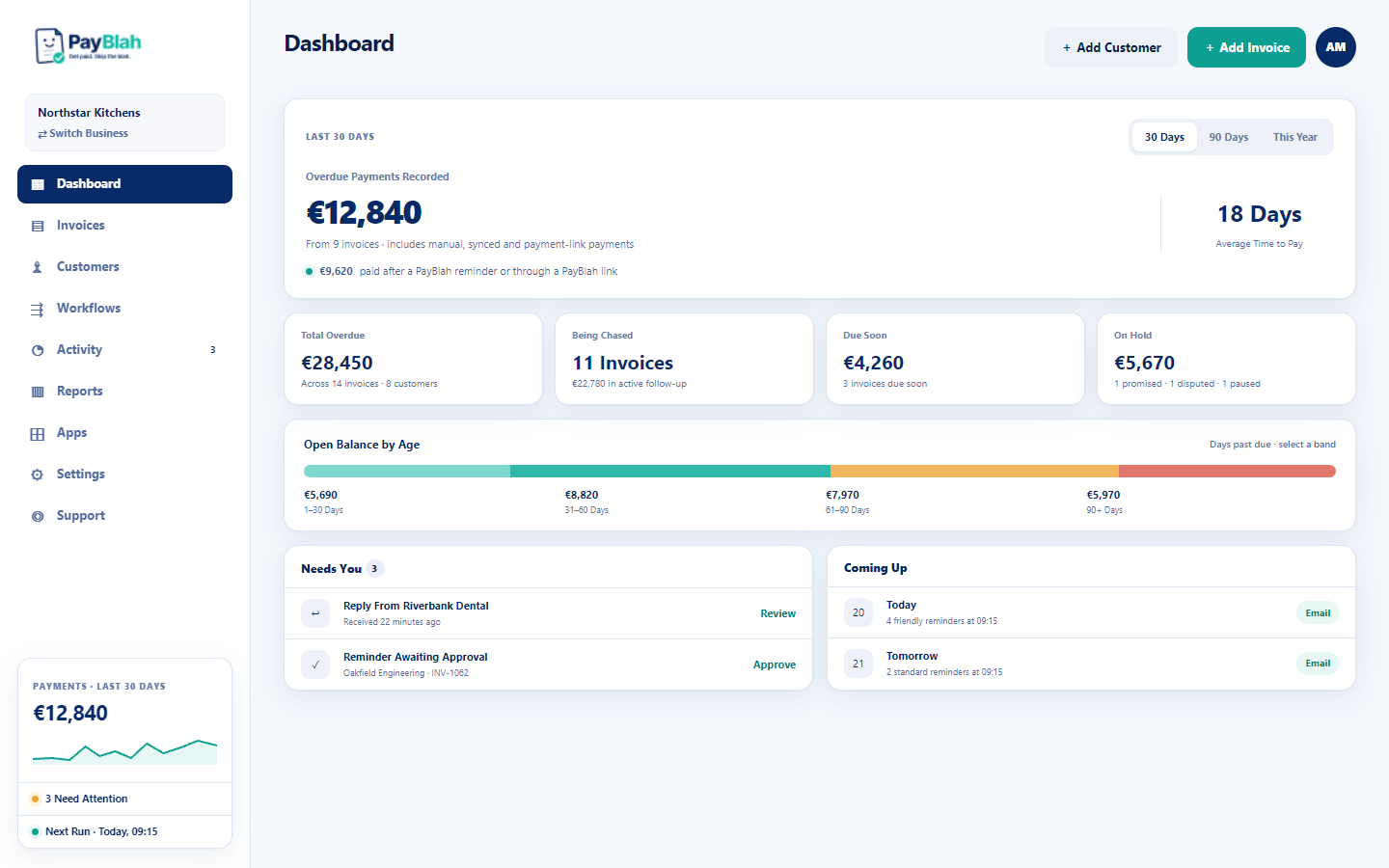
Task: Click the Add Invoice button
Action: [1246, 47]
